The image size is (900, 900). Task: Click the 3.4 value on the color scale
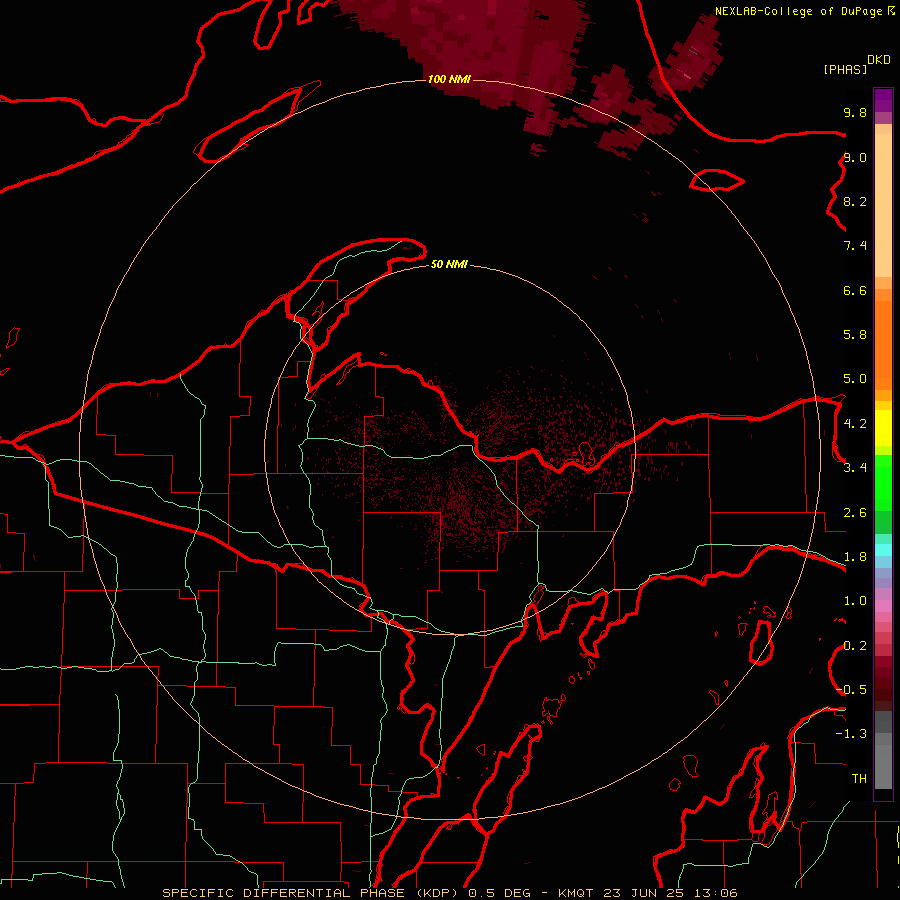coord(855,468)
